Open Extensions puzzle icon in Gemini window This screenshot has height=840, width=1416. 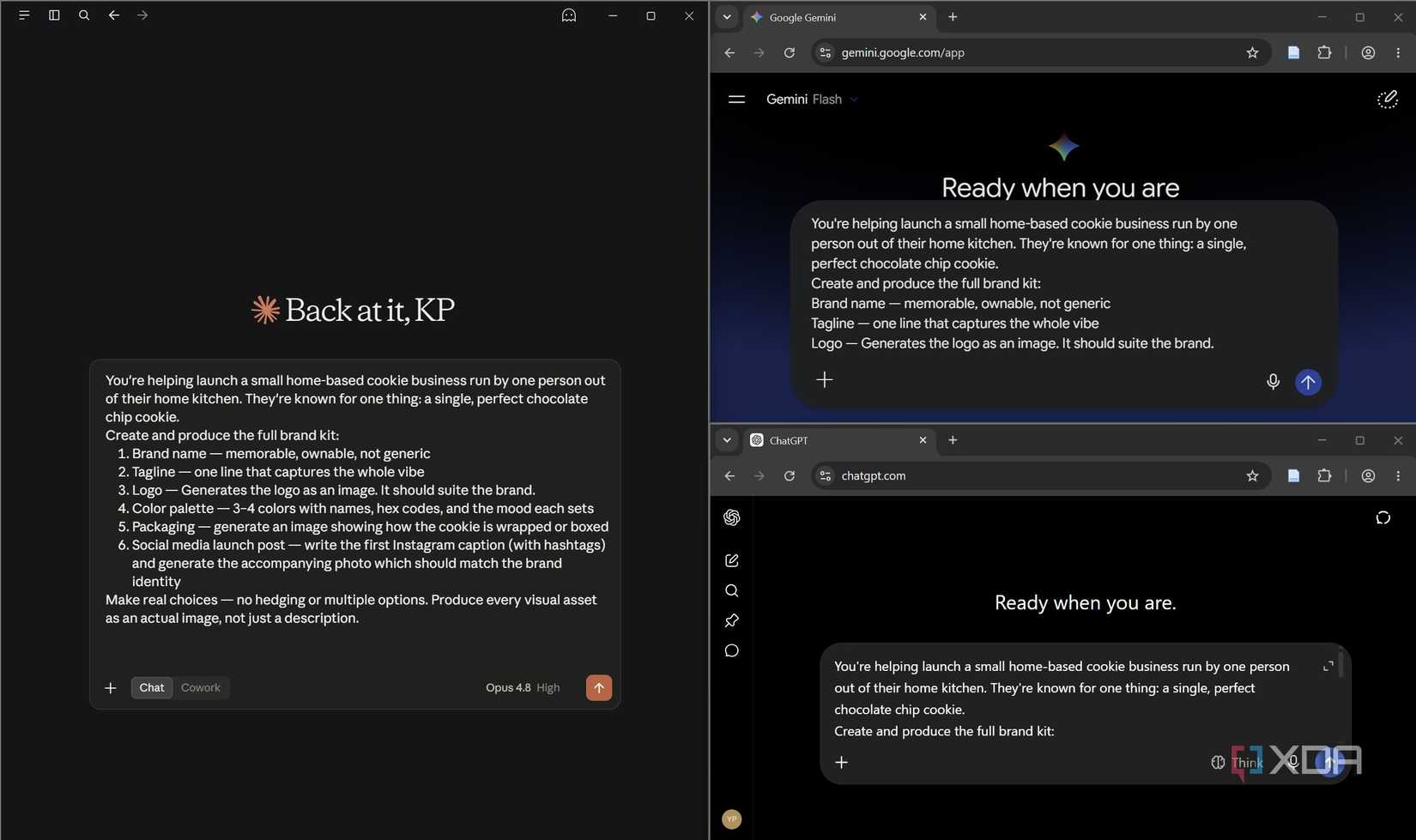click(1324, 52)
